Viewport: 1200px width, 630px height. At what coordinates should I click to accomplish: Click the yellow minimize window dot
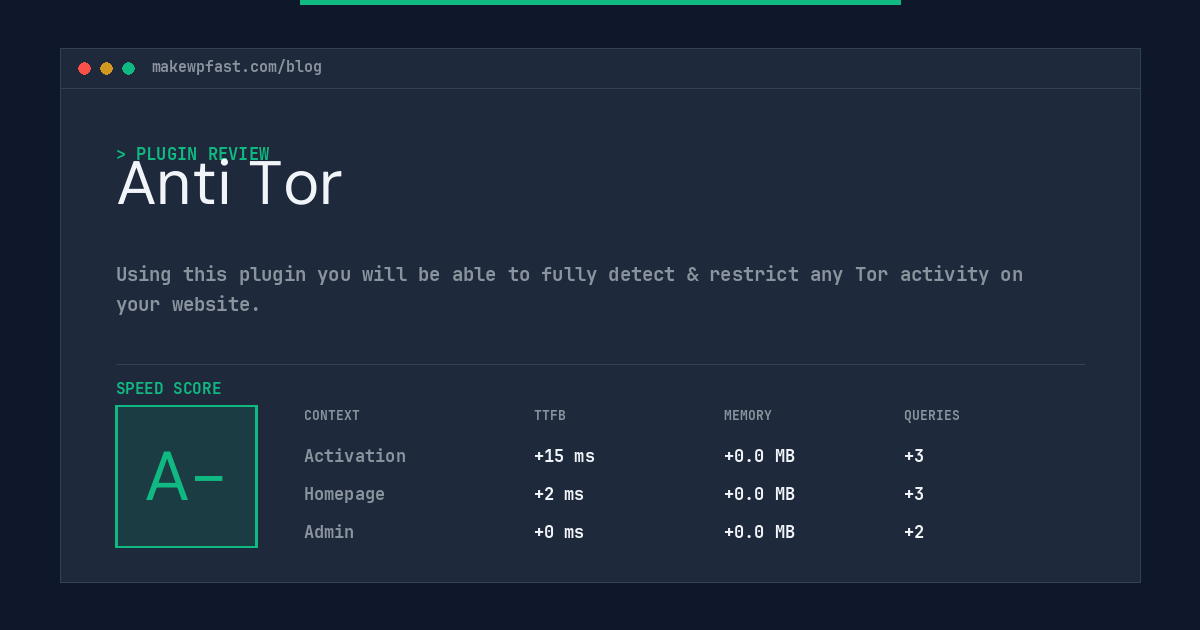107,68
